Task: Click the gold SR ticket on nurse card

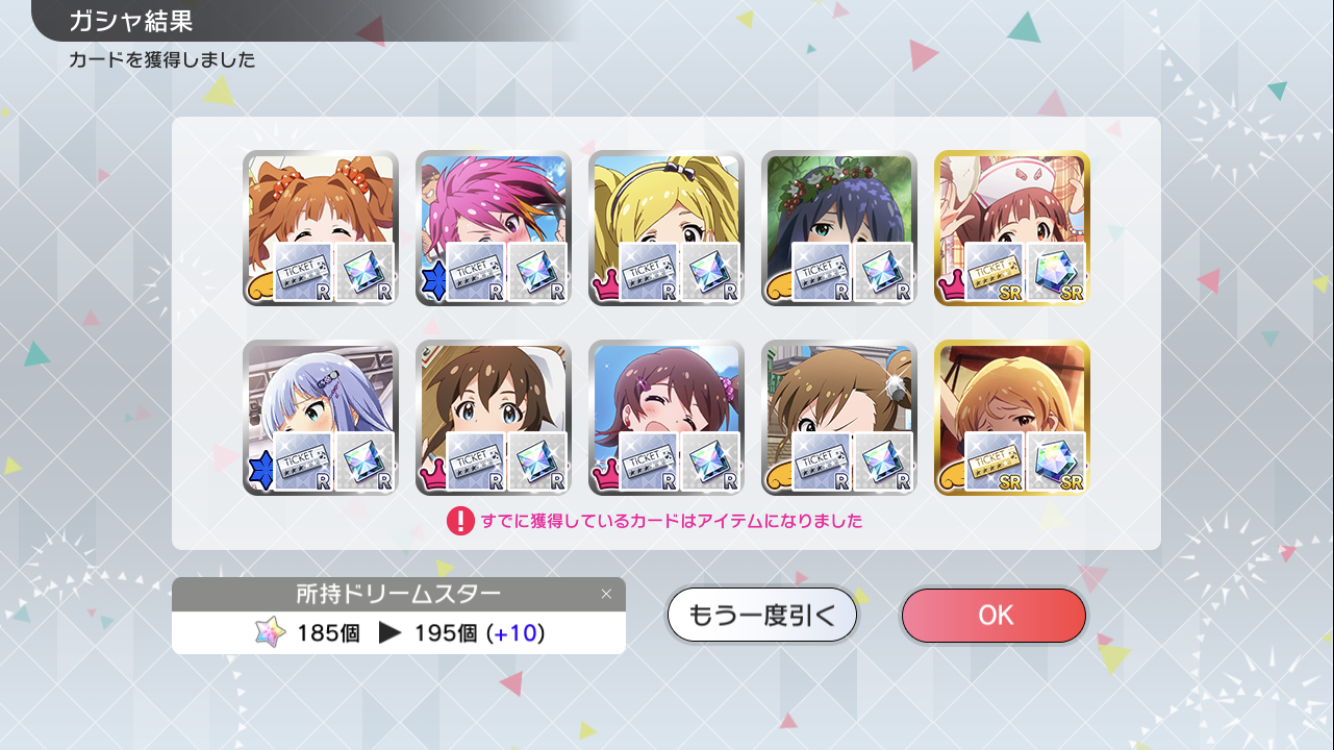Action: pyautogui.click(x=994, y=273)
